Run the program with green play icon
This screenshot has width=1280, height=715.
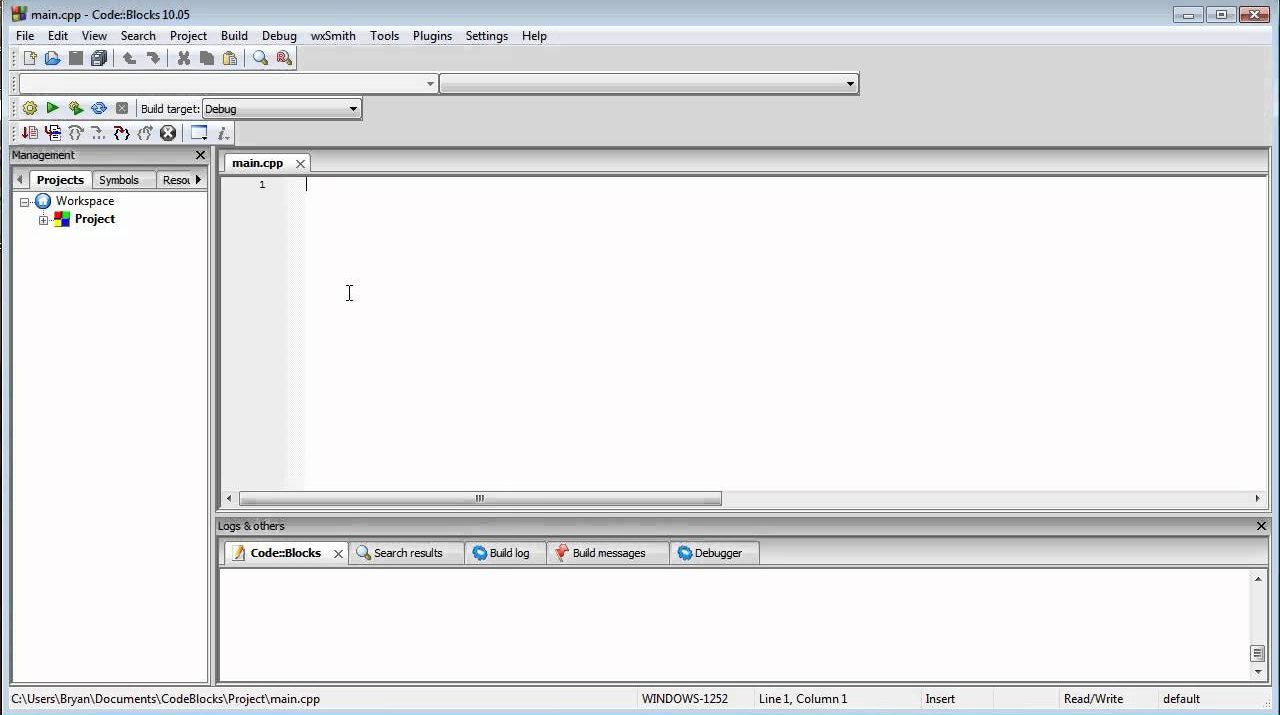[53, 108]
